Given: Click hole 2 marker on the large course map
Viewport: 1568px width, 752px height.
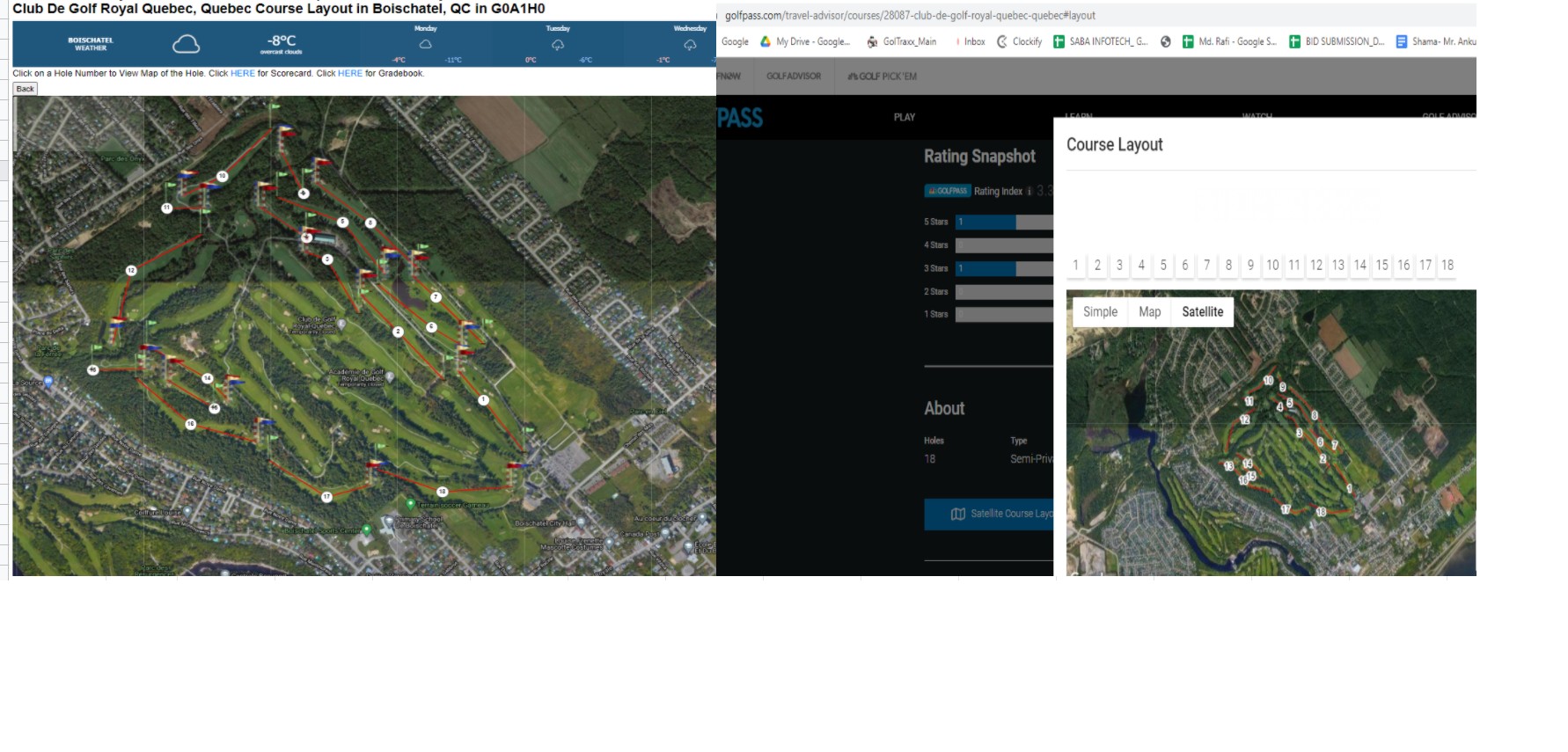Looking at the screenshot, I should click(x=399, y=332).
